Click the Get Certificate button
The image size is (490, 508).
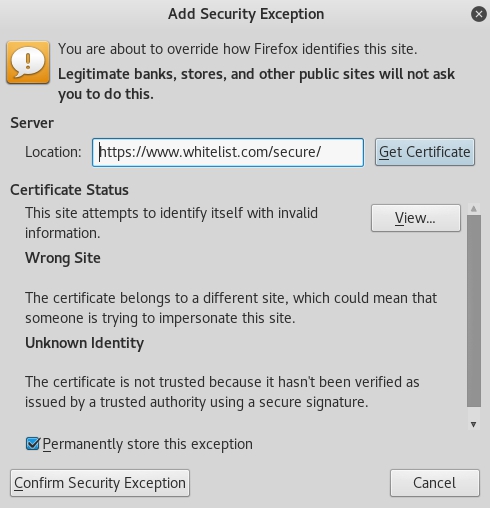click(x=425, y=152)
